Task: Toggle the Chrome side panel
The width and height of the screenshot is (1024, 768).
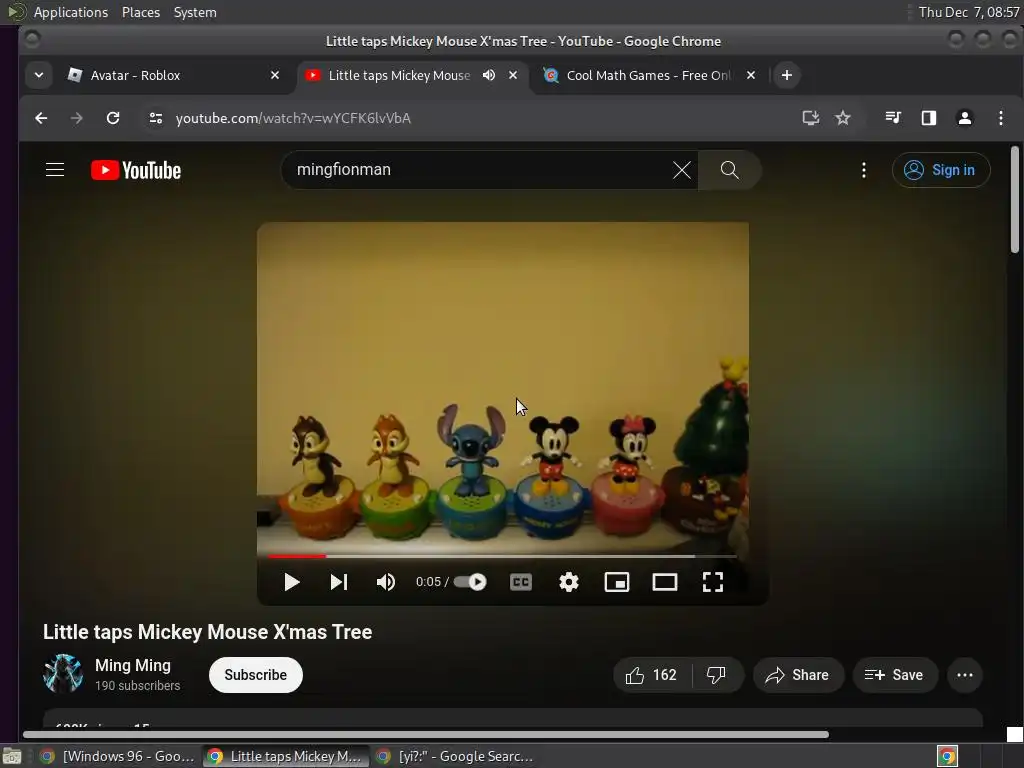Action: pyautogui.click(x=929, y=118)
